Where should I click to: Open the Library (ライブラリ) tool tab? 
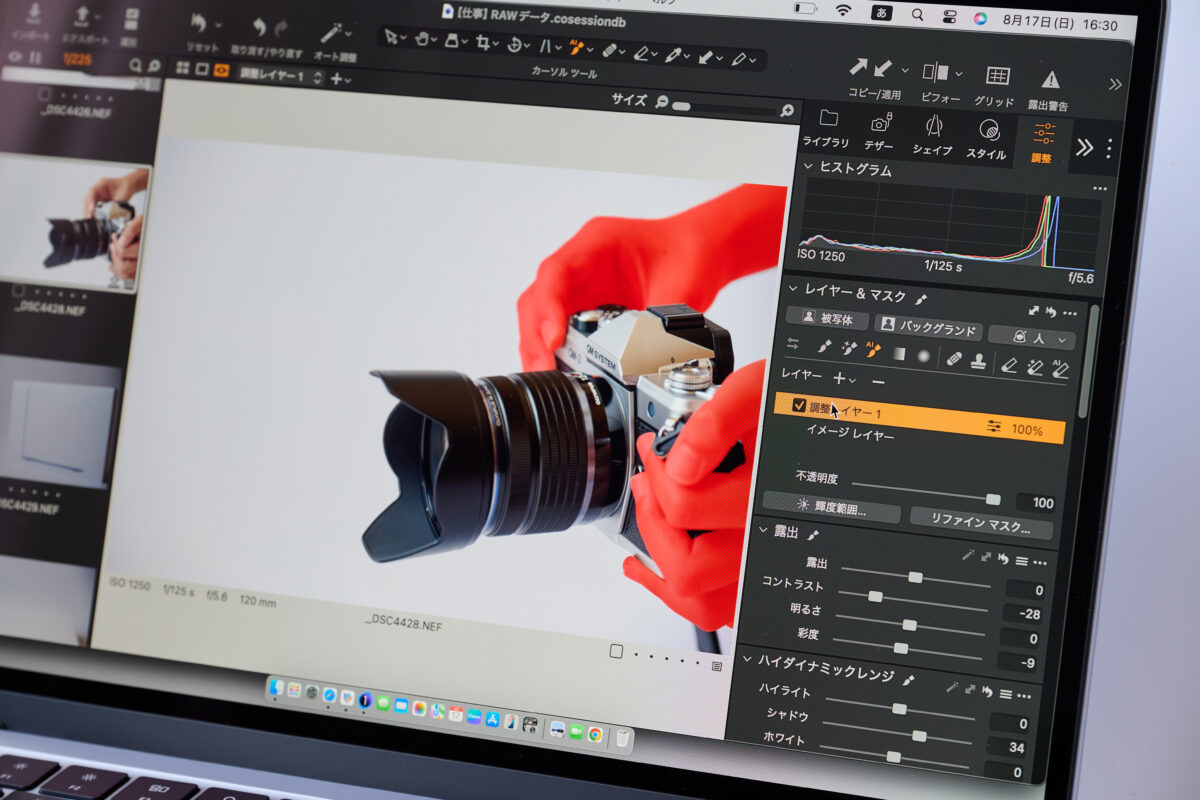pos(826,128)
